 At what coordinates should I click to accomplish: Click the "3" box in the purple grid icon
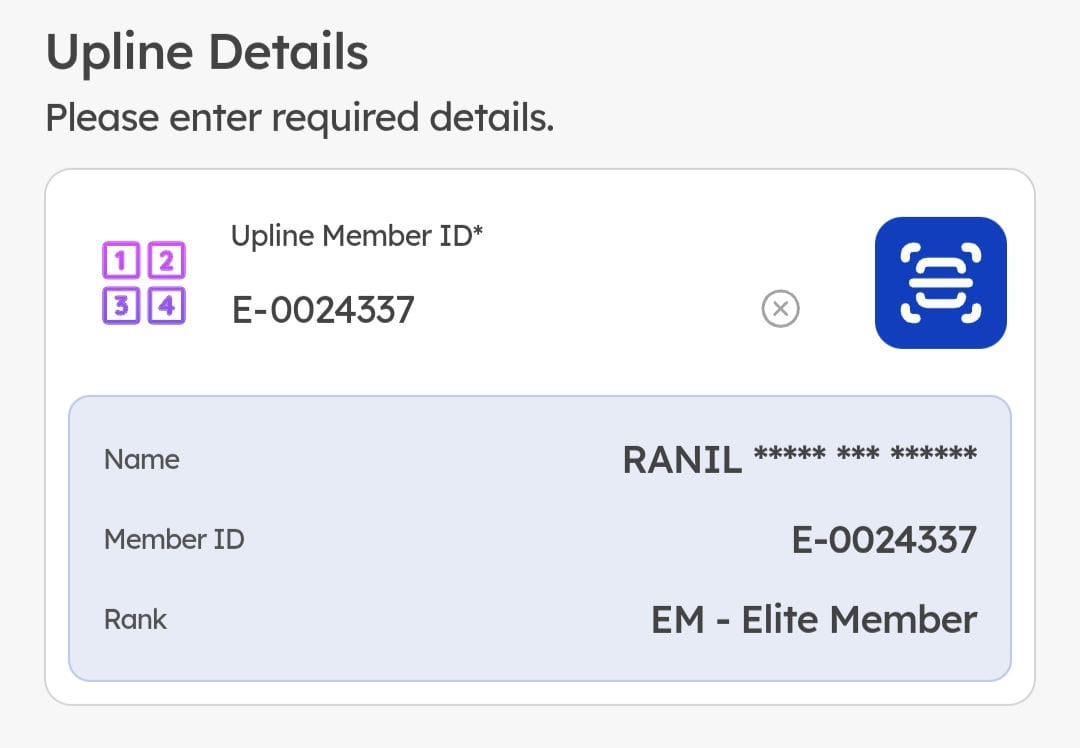tap(121, 305)
